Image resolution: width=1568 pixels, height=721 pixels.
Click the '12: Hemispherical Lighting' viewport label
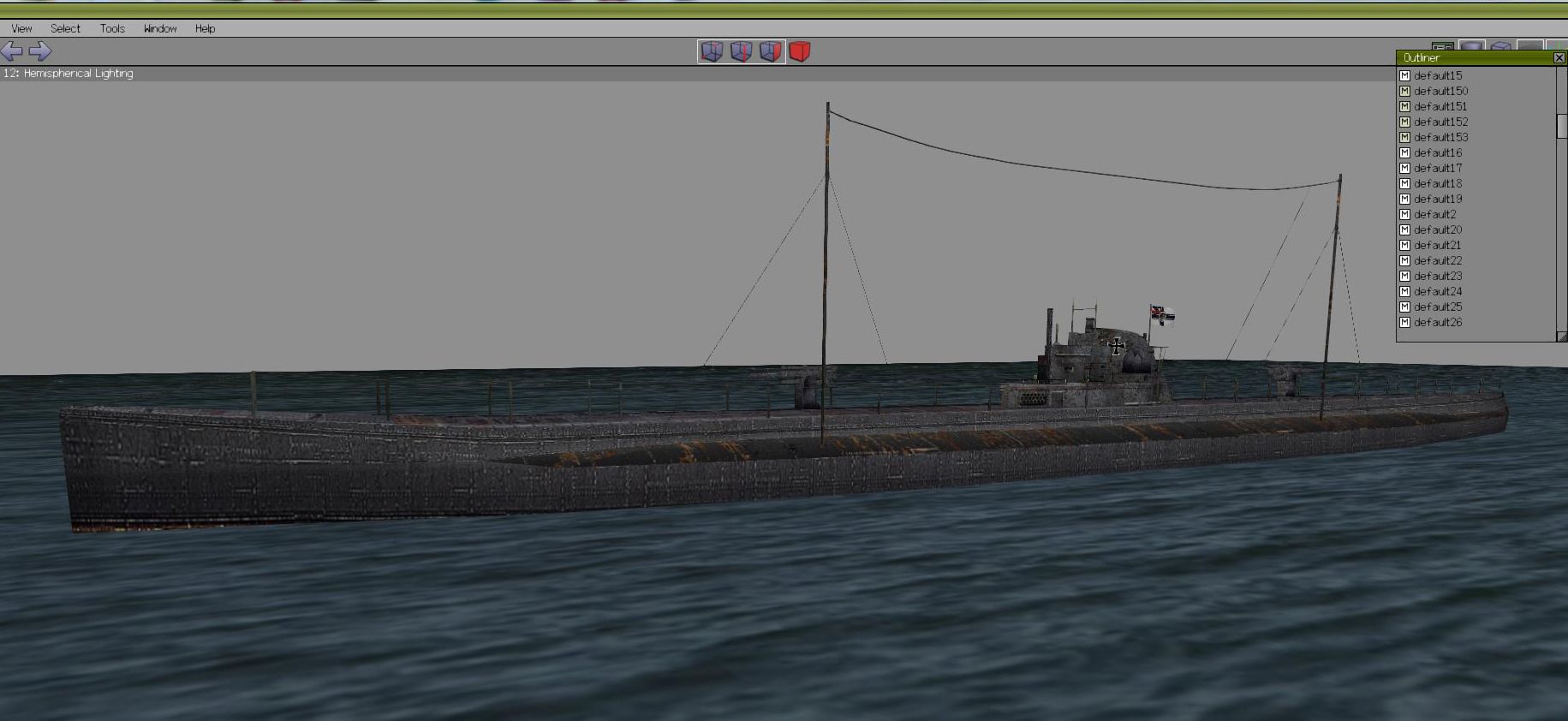click(69, 74)
